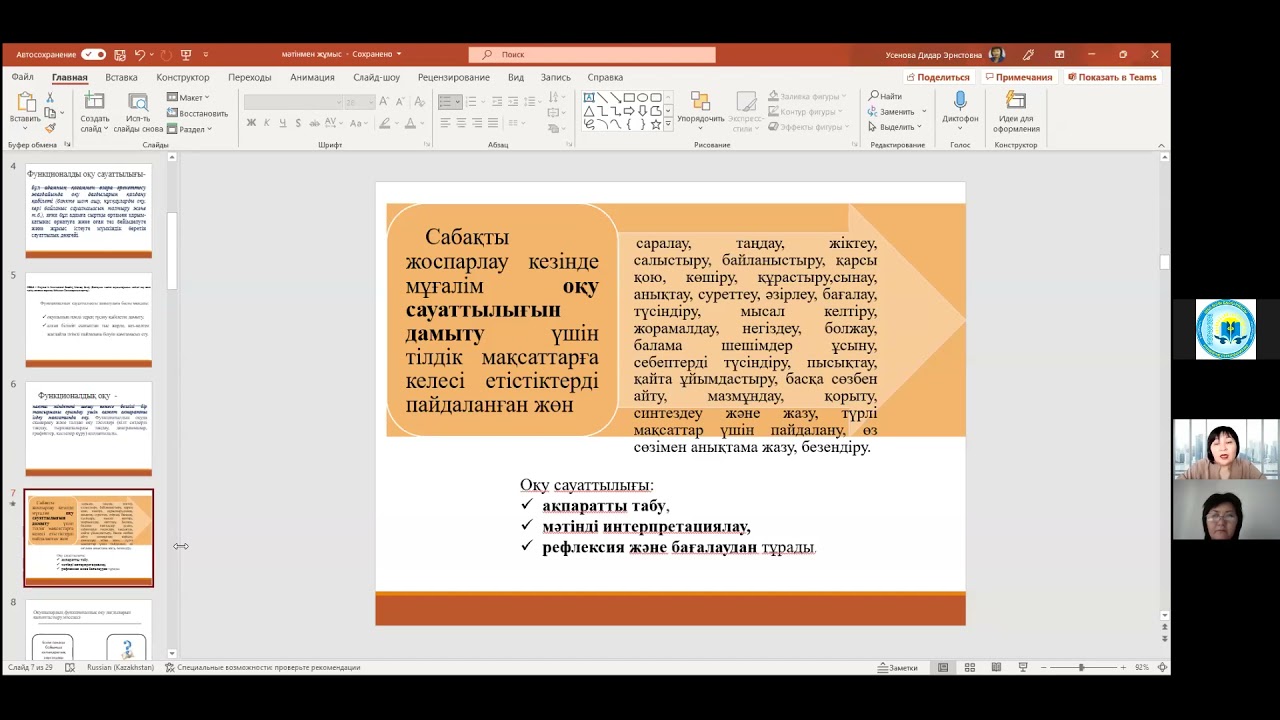Screen dimensions: 1280x720
Task: Click the decrease list level indent icon
Action: coord(497,102)
